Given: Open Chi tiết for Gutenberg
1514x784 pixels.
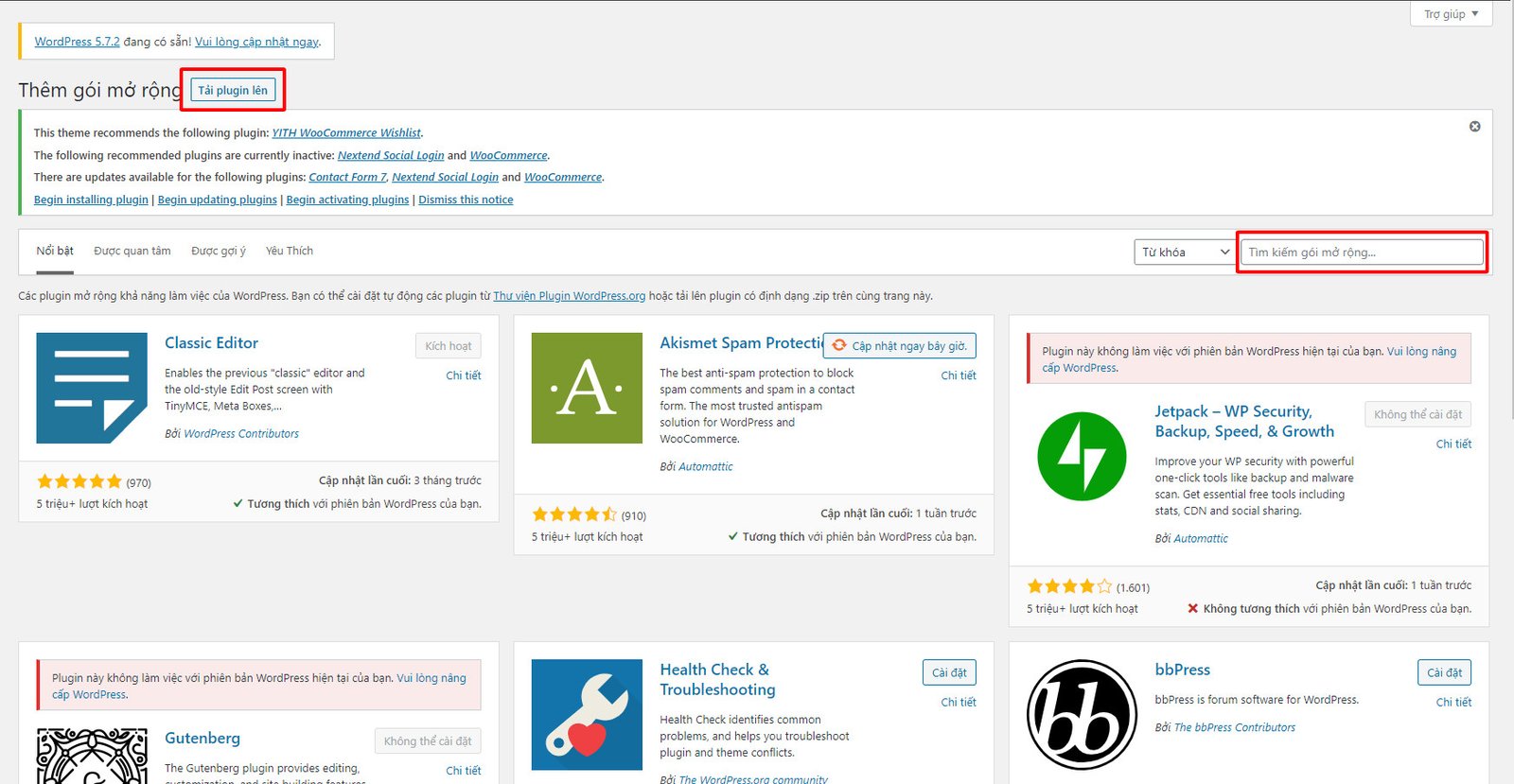Looking at the screenshot, I should click(x=464, y=771).
